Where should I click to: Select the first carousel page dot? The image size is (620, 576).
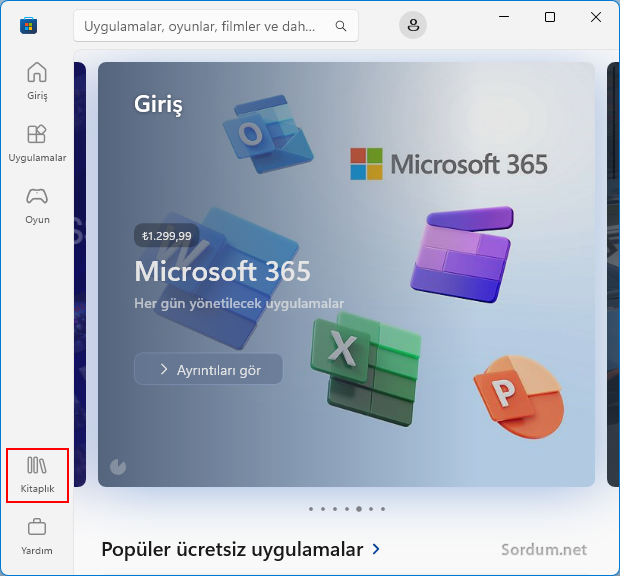[x=311, y=509]
